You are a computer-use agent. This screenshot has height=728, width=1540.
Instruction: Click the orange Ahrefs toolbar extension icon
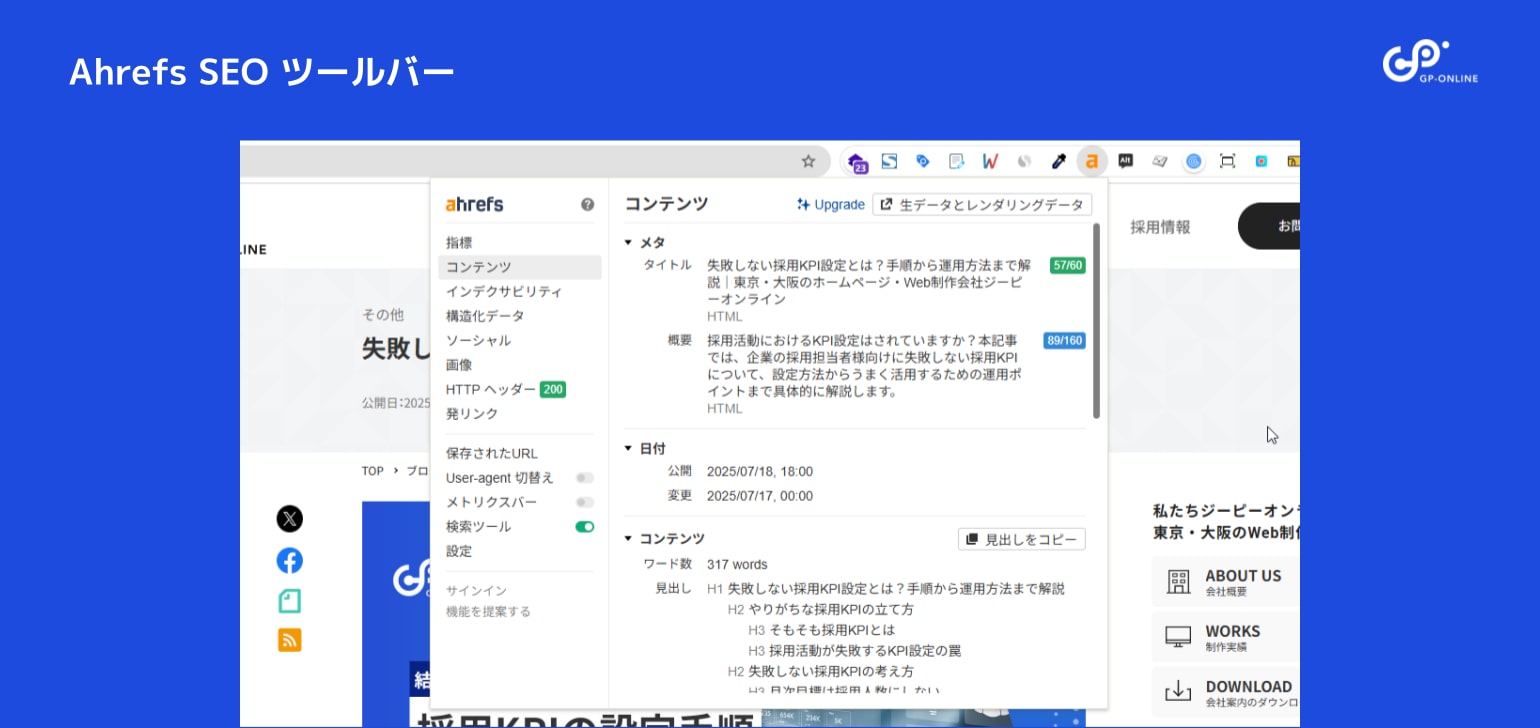click(x=1092, y=161)
